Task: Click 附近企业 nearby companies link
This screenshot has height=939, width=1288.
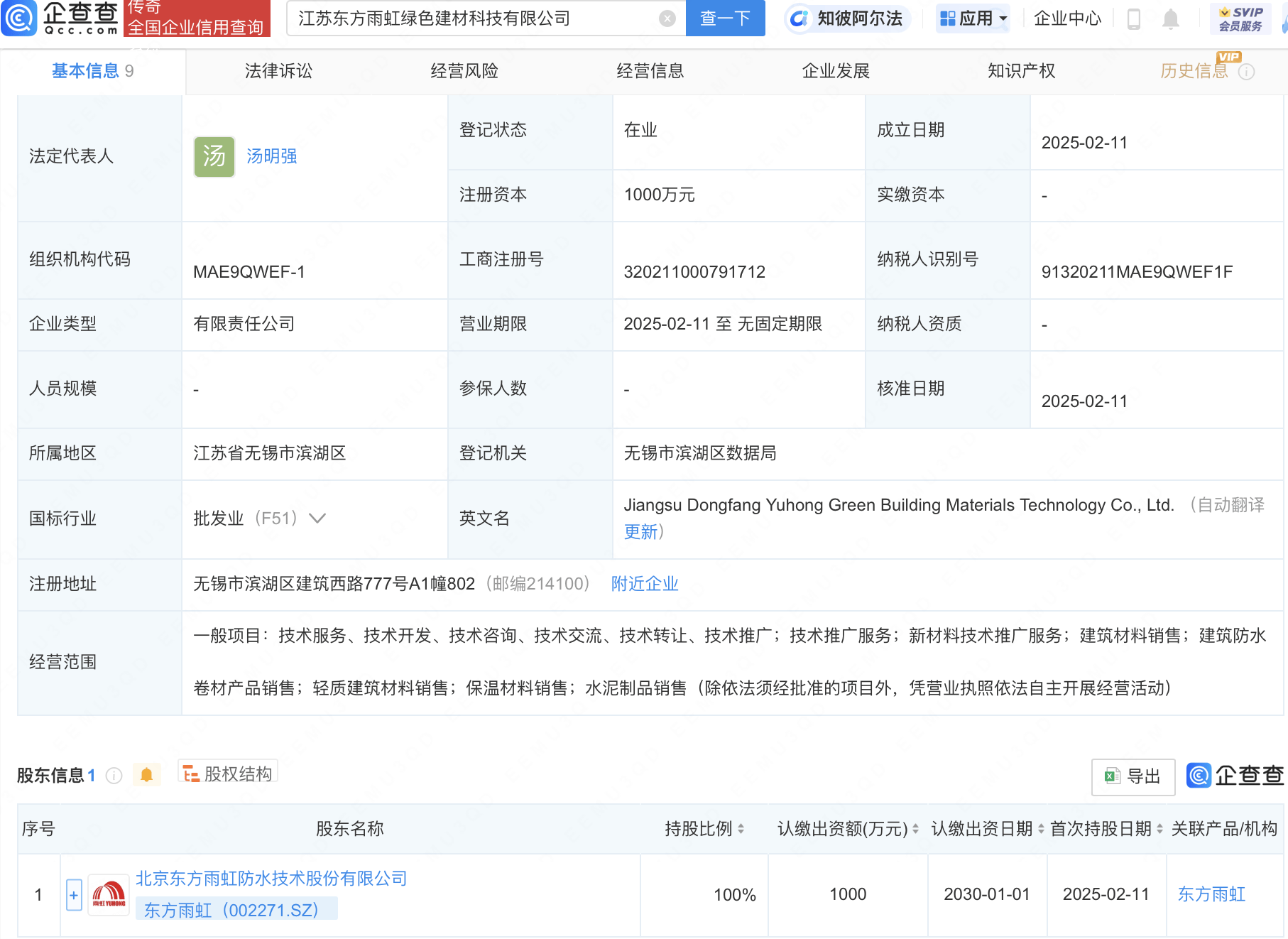Action: point(645,584)
